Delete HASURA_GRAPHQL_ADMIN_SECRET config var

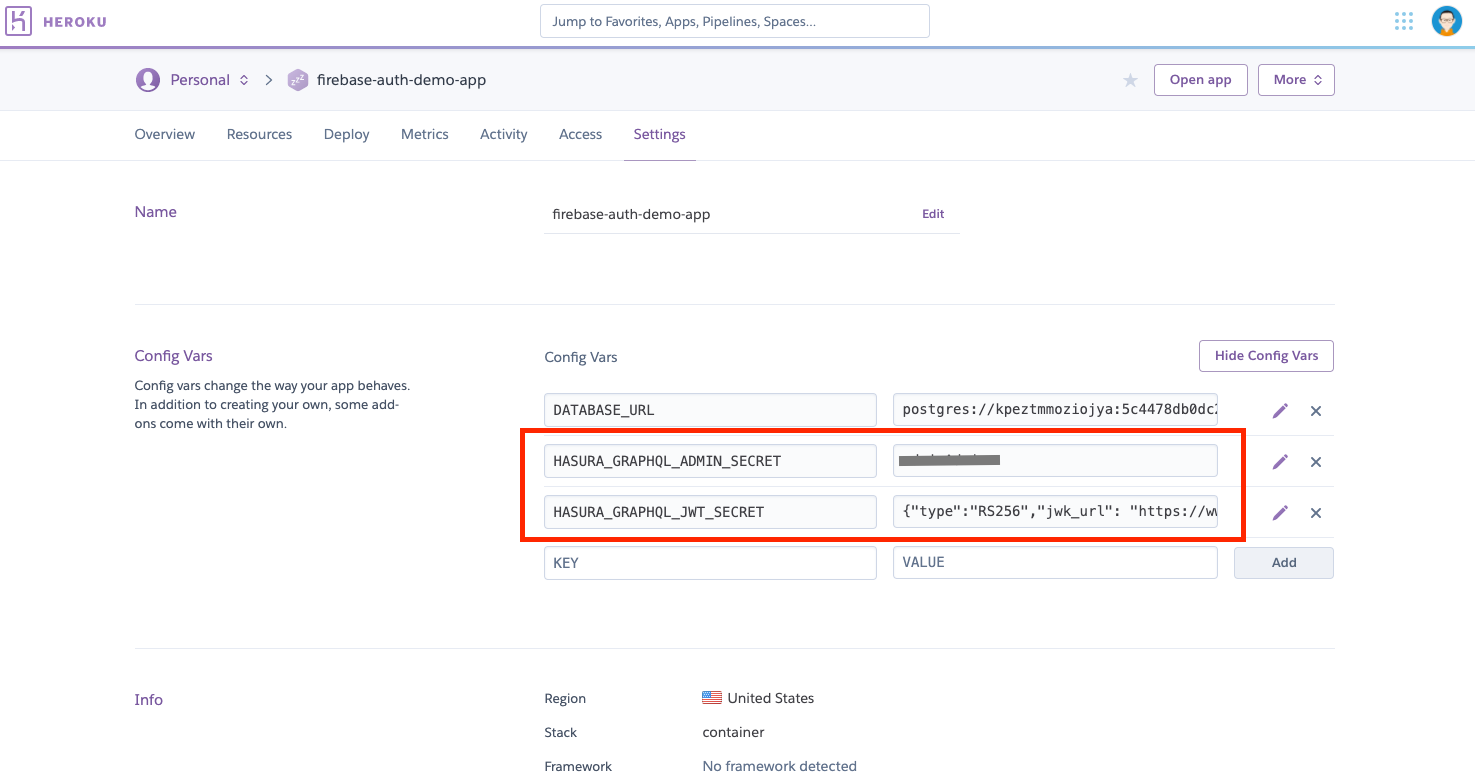1316,462
